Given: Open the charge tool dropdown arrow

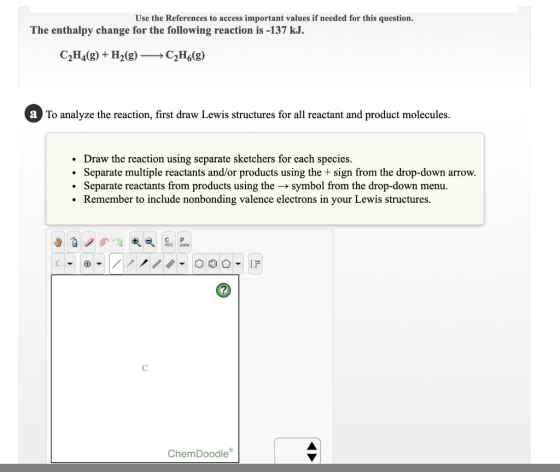Looking at the screenshot, I should (99, 264).
